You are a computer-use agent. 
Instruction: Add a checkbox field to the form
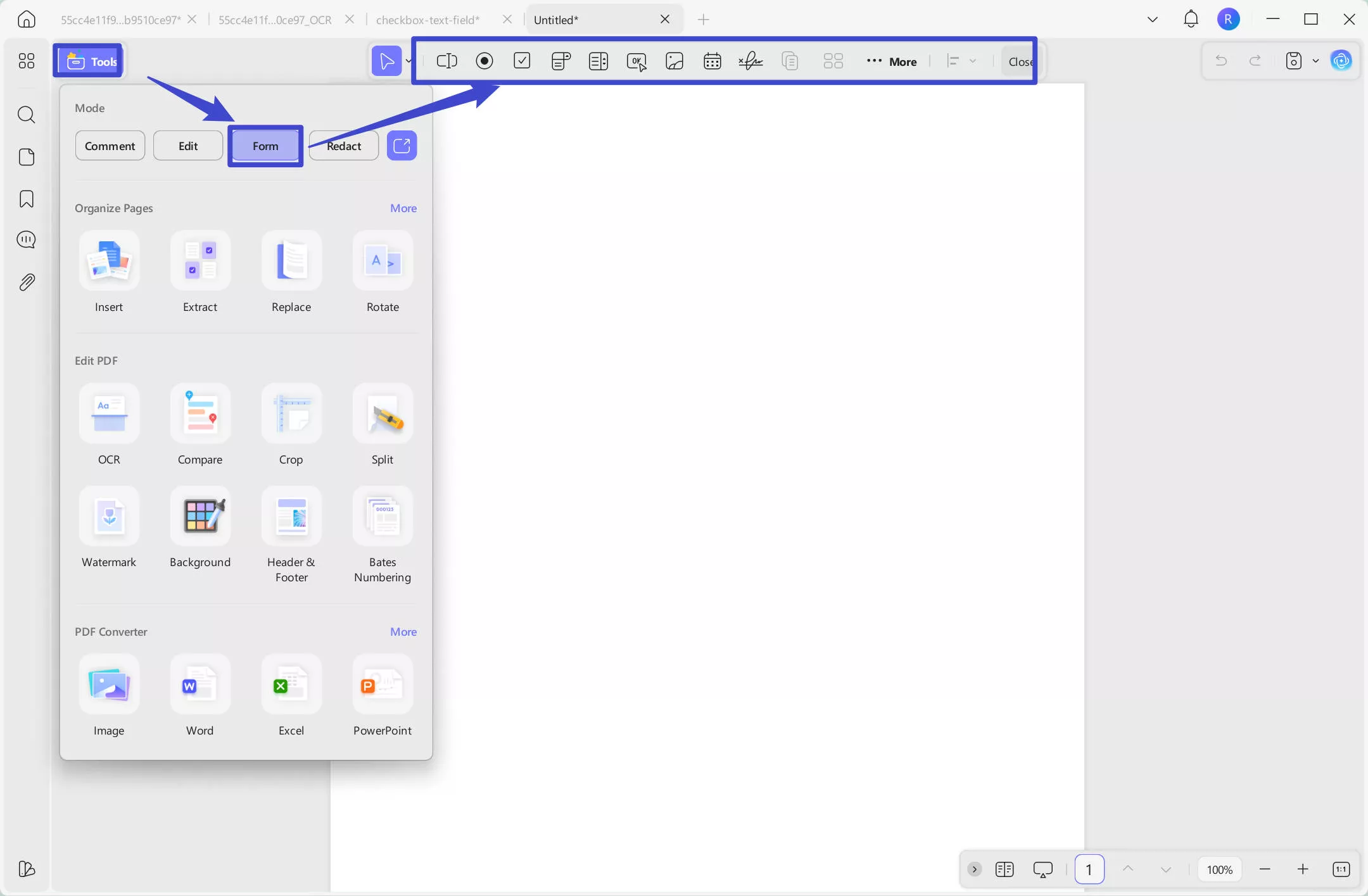pos(521,61)
